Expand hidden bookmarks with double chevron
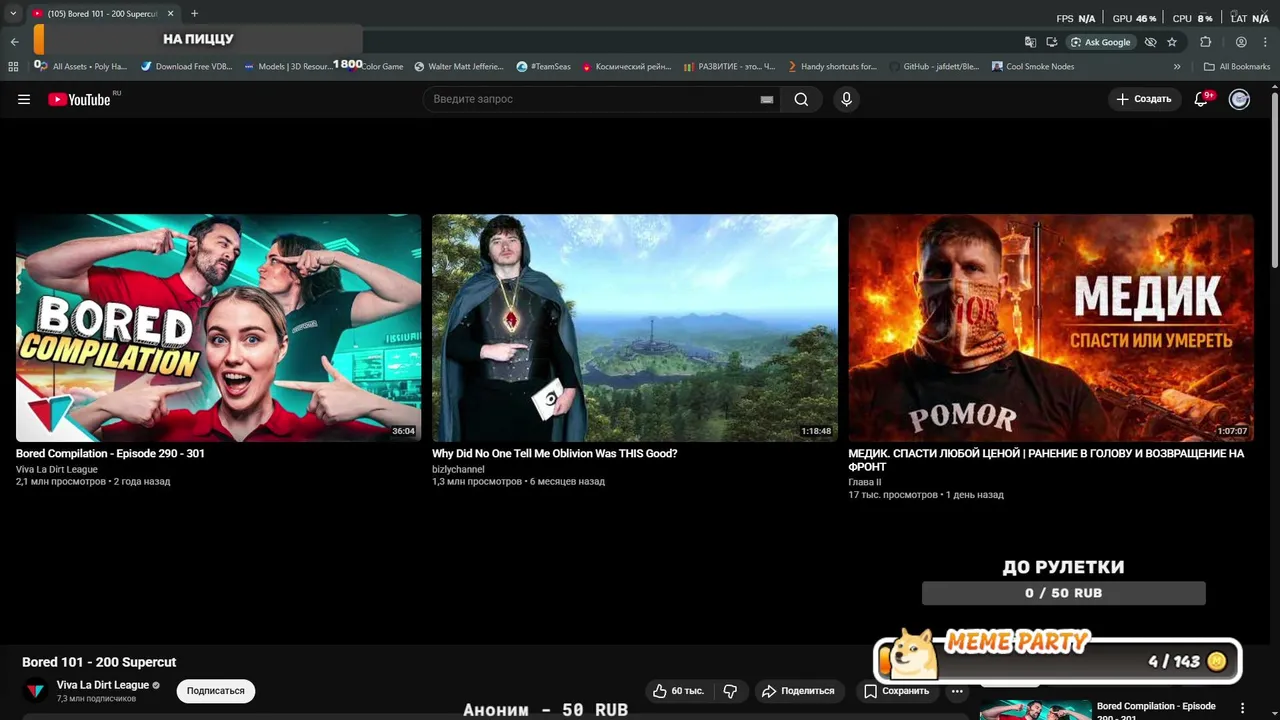 coord(1177,67)
